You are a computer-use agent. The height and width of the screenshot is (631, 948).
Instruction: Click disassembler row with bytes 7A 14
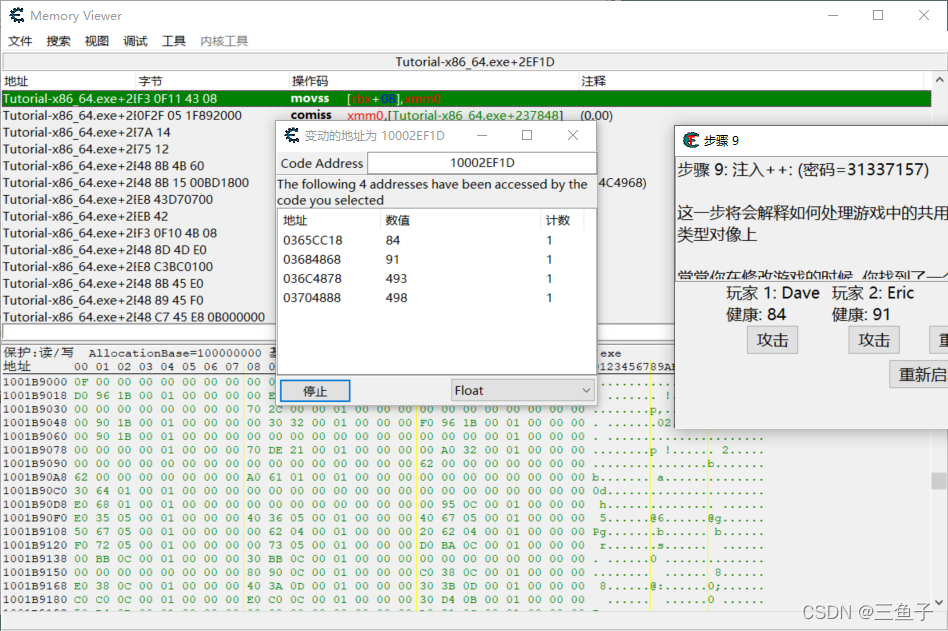139,132
